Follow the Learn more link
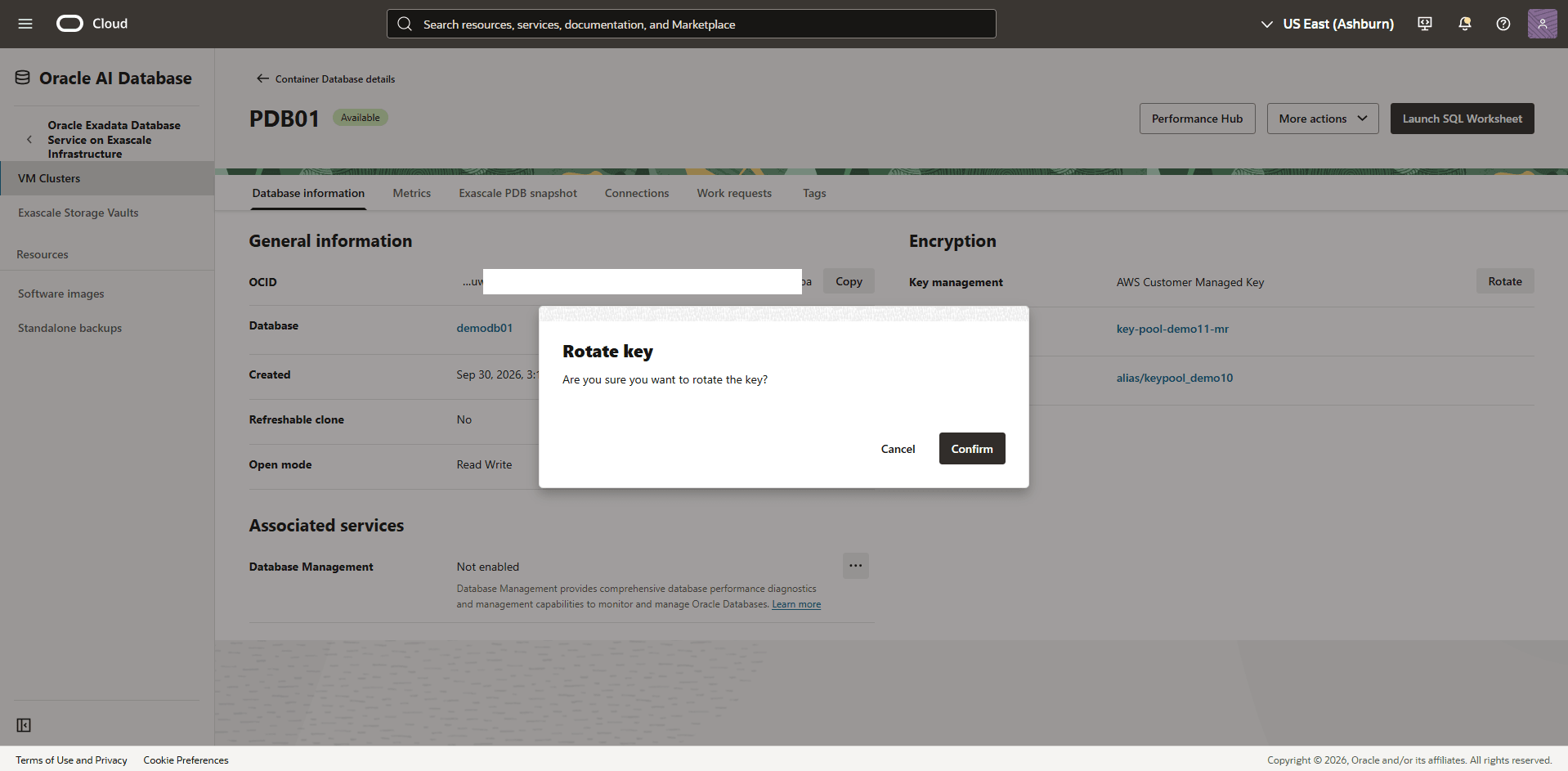This screenshot has width=1568, height=771. point(796,604)
